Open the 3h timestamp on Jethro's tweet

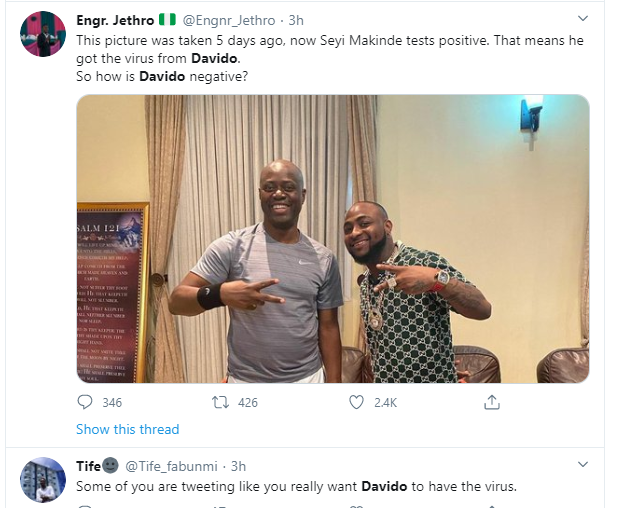pyautogui.click(x=296, y=20)
